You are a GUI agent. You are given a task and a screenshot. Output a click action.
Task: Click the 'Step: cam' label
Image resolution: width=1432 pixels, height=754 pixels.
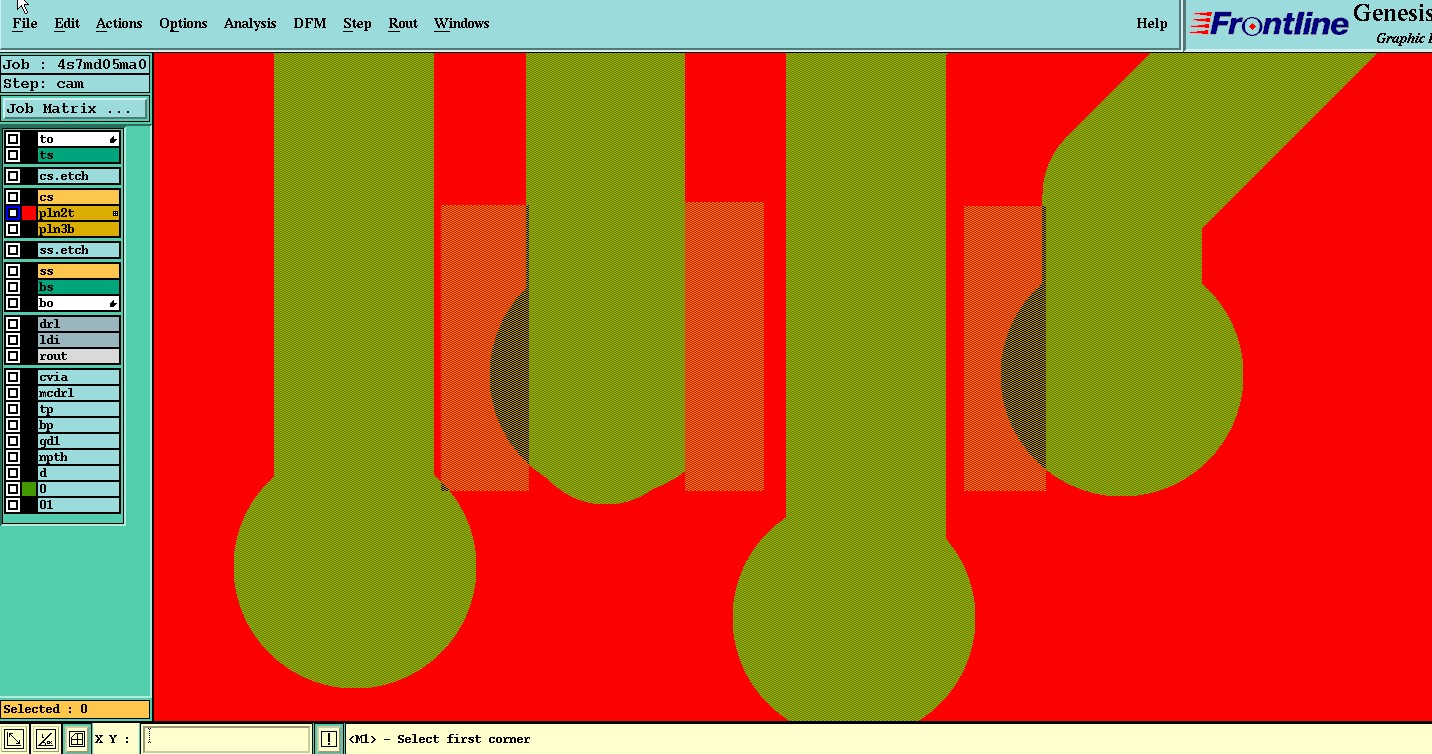pyautogui.click(x=75, y=84)
